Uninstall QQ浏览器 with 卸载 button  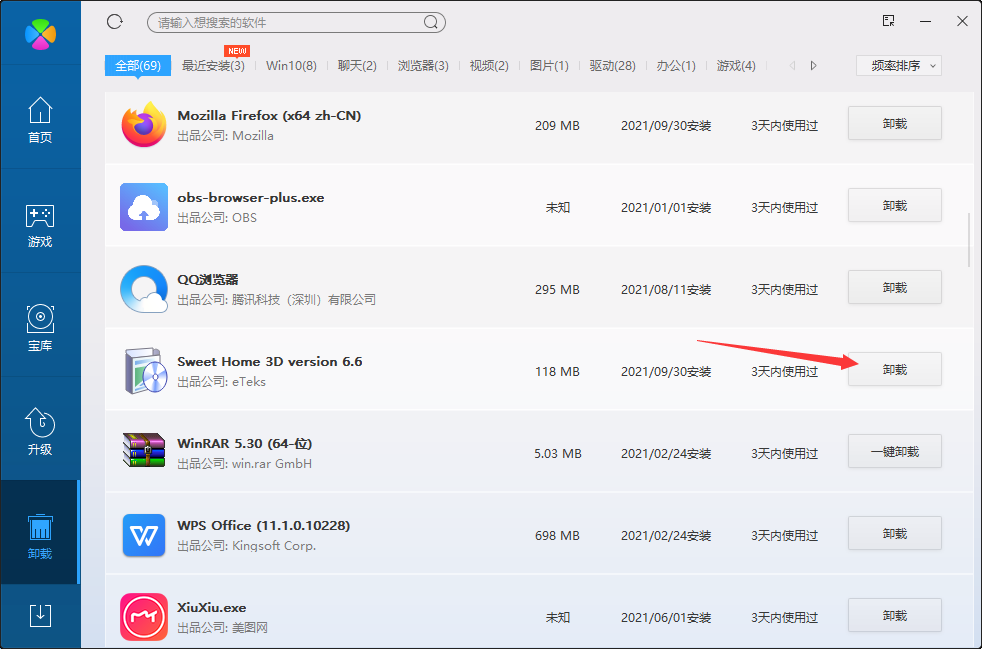pyautogui.click(x=895, y=288)
